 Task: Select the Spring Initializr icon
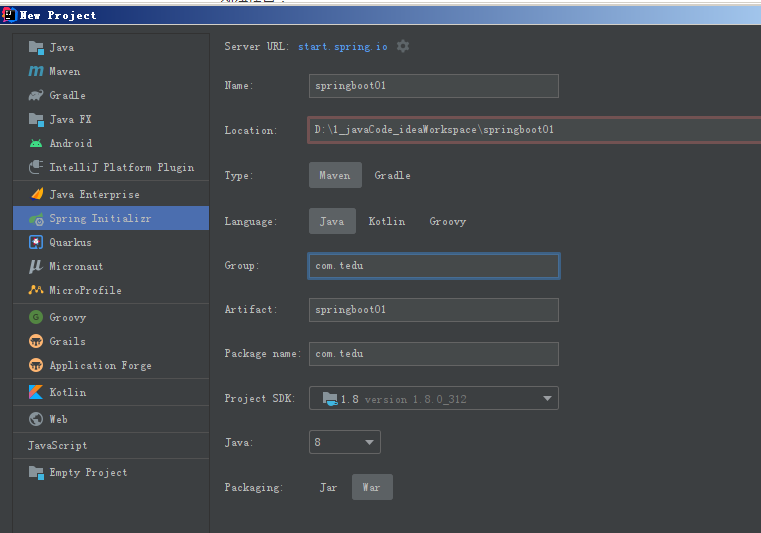(36, 219)
